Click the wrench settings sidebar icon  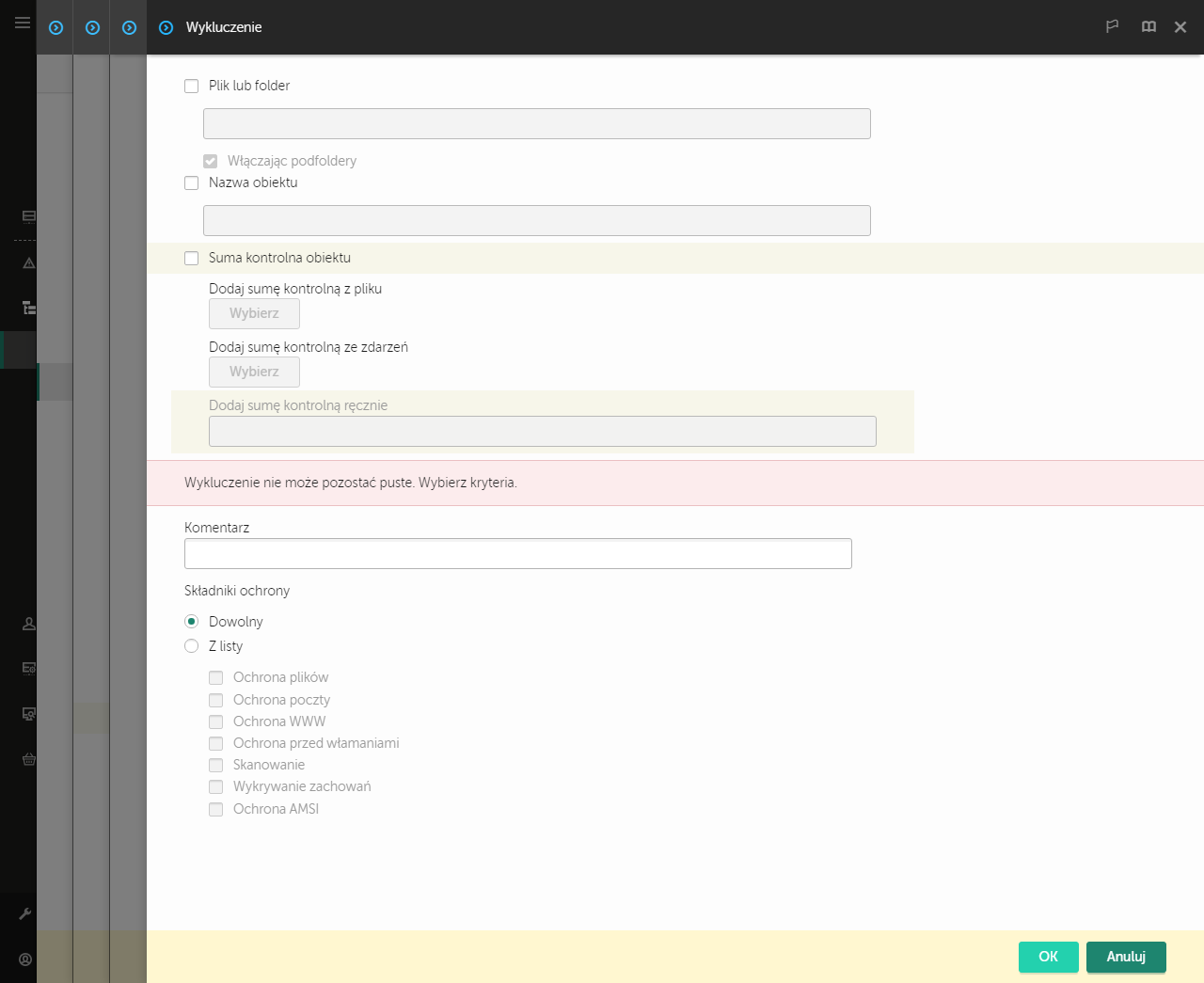coord(25,913)
